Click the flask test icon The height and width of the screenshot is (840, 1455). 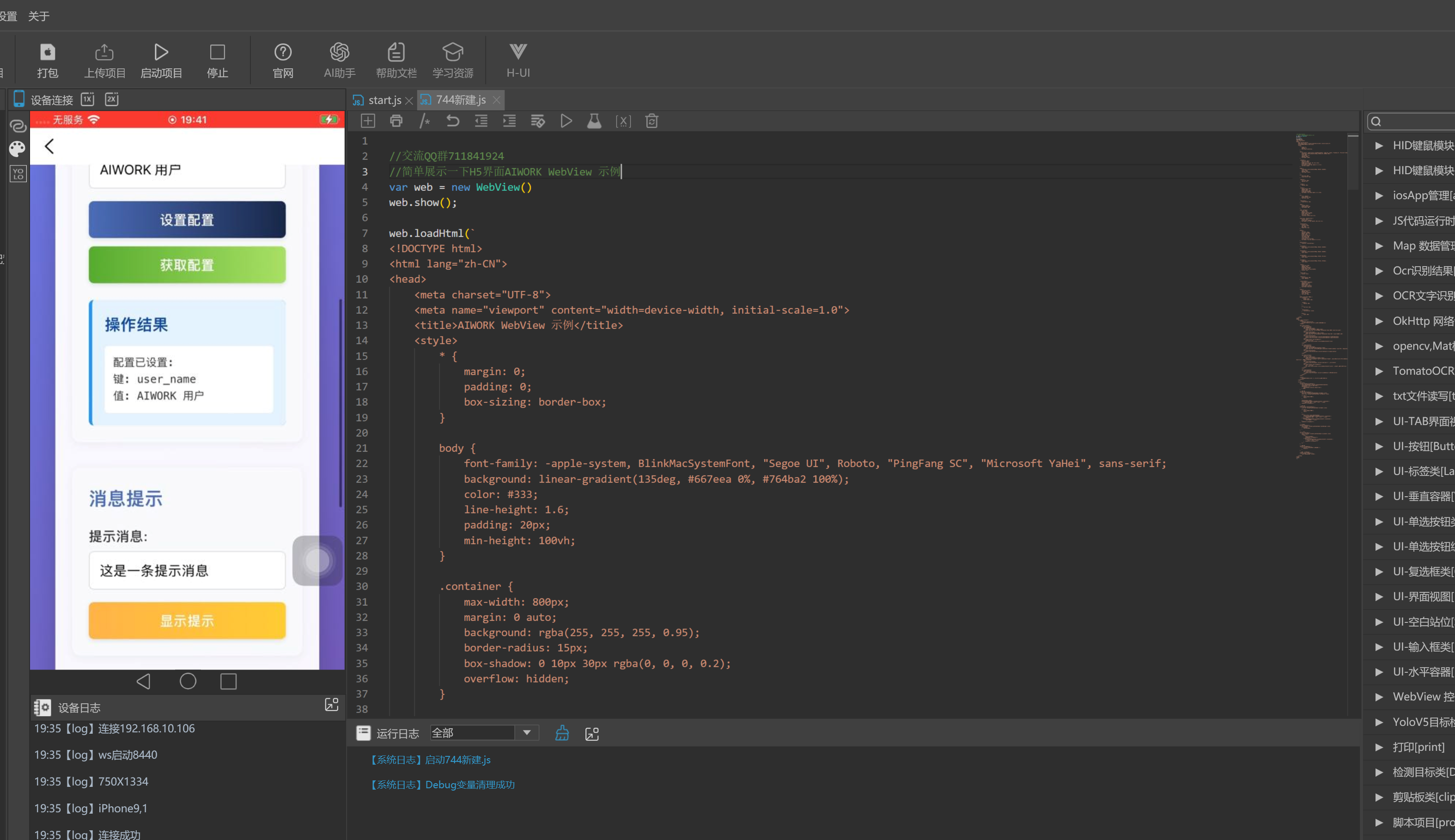pos(594,121)
